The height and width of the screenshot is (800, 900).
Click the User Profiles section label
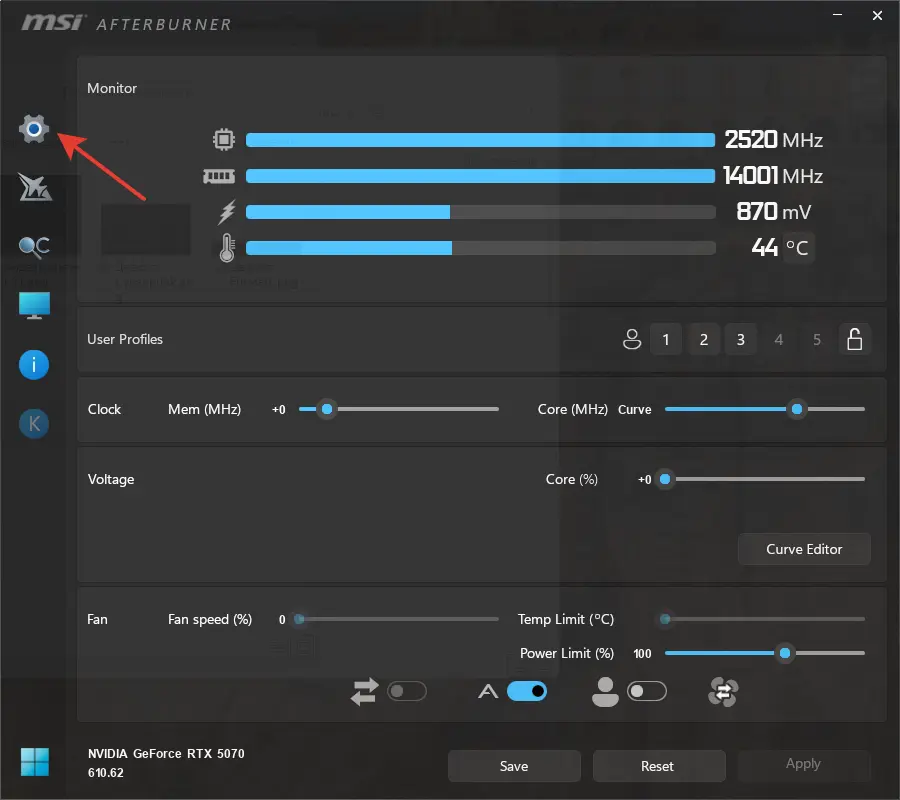click(x=125, y=339)
